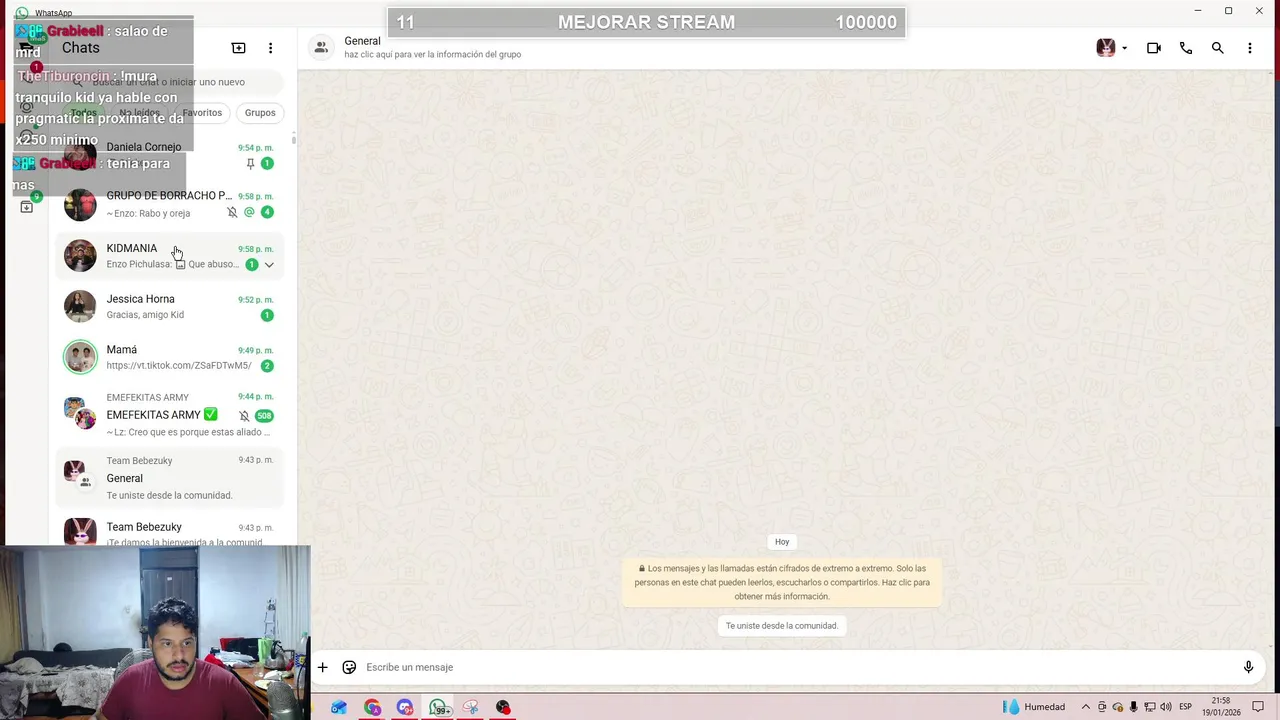Open WhatsApp from the taskbar
This screenshot has width=1280, height=720.
(438, 707)
